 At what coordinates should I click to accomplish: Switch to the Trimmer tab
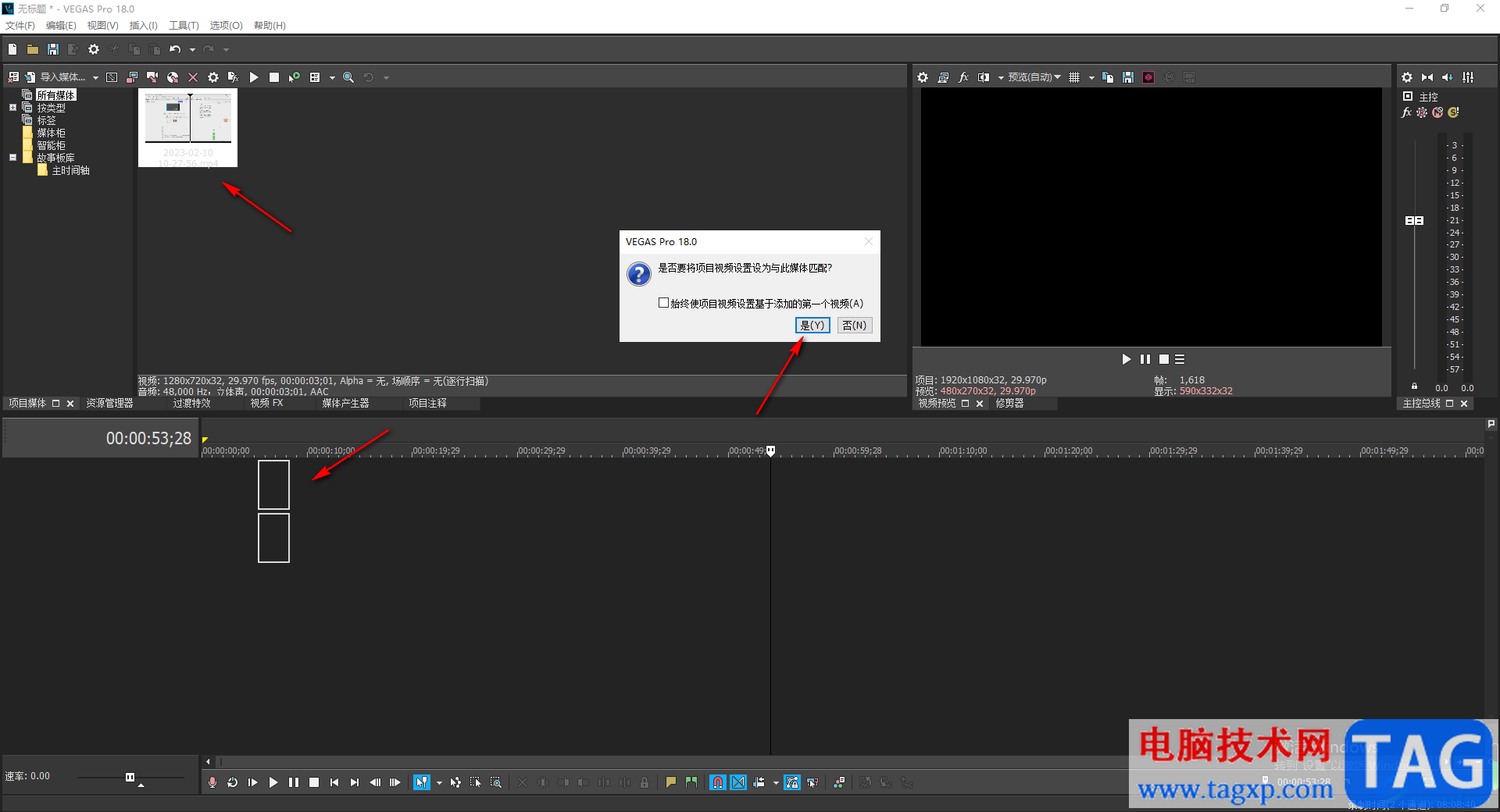[x=1009, y=404]
